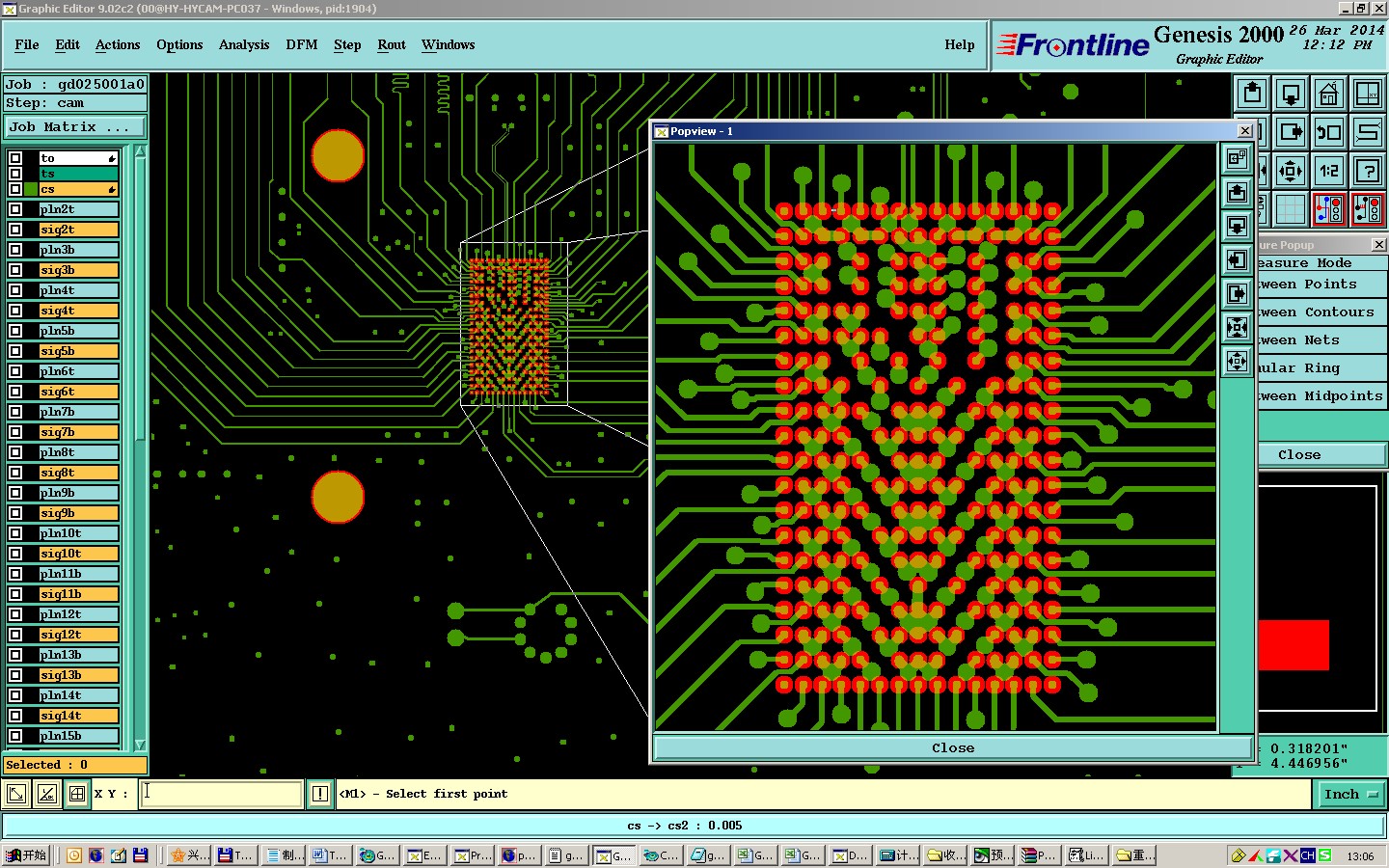Click the clock quick-launch icon in taskbar
Image resolution: width=1389 pixels, height=868 pixels.
tap(74, 855)
